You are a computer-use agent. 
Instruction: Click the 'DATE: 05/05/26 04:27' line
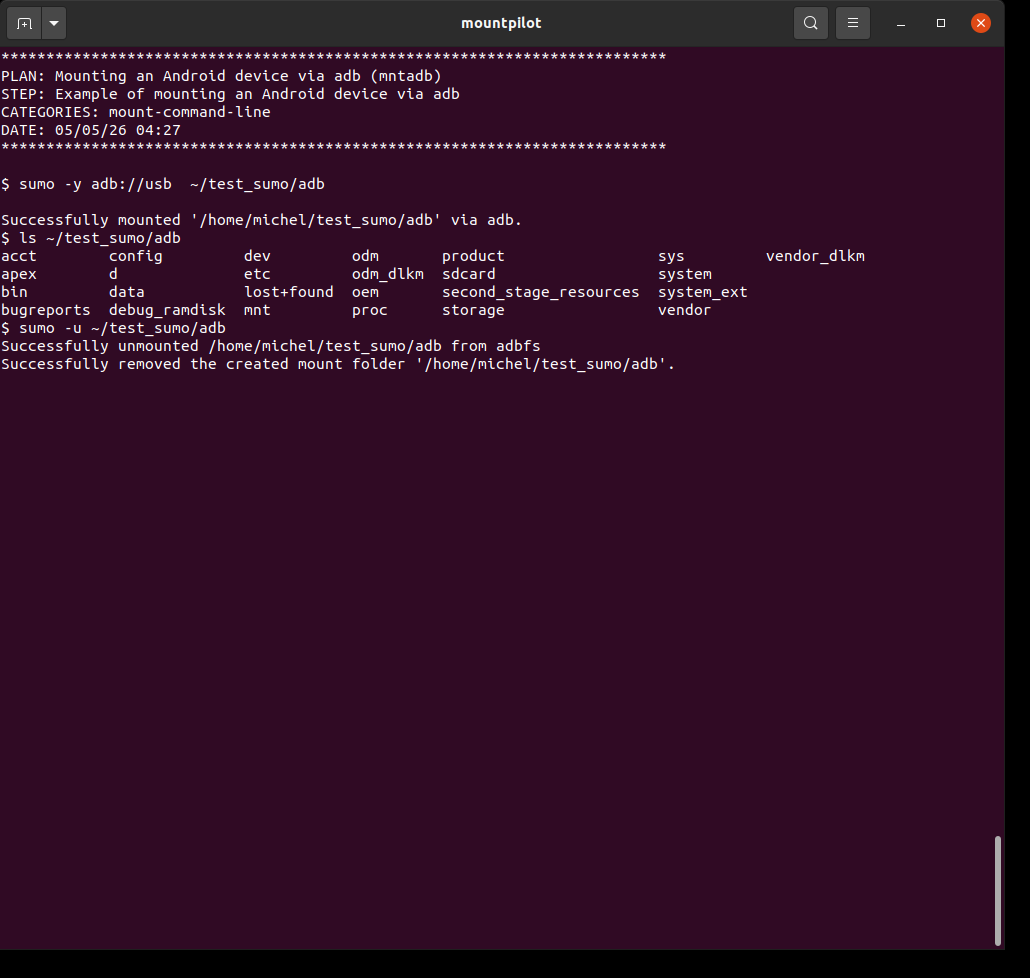click(91, 130)
